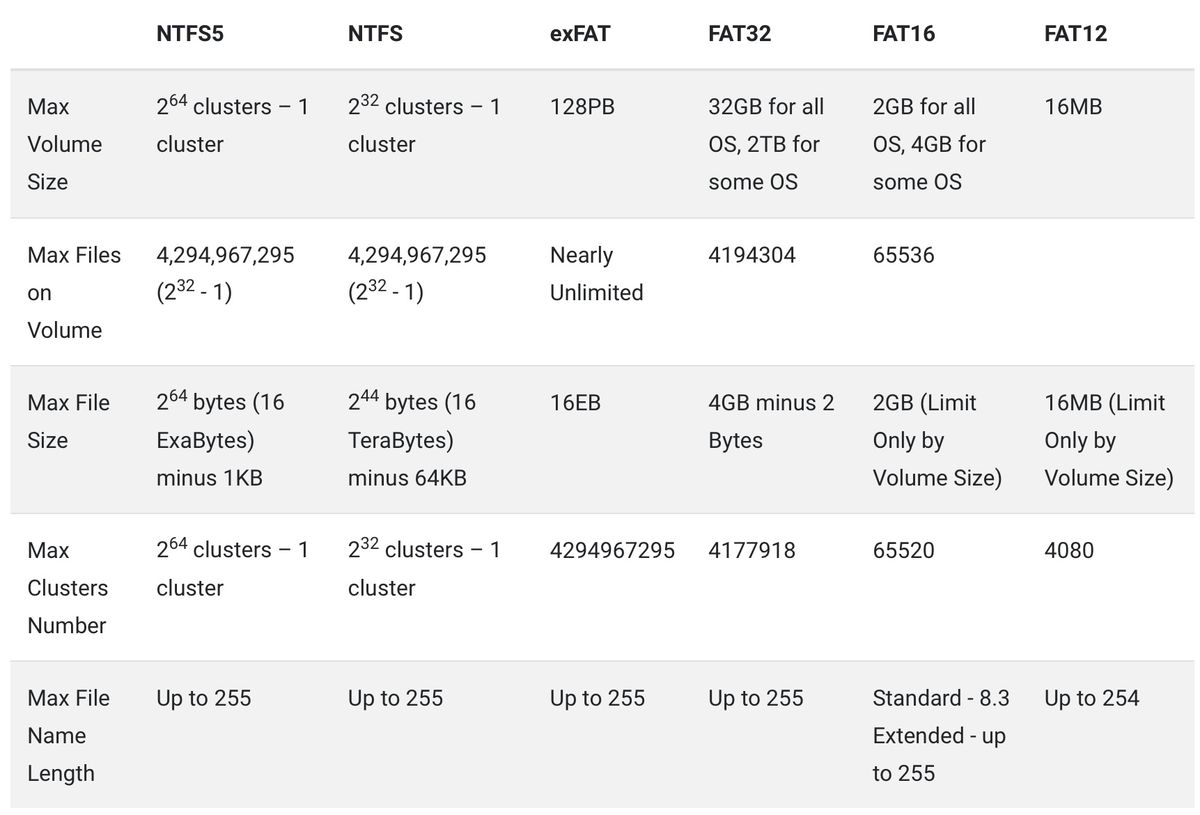Select the 4194304 FAT32 files cell
1200x815 pixels.
pyautogui.click(x=752, y=255)
